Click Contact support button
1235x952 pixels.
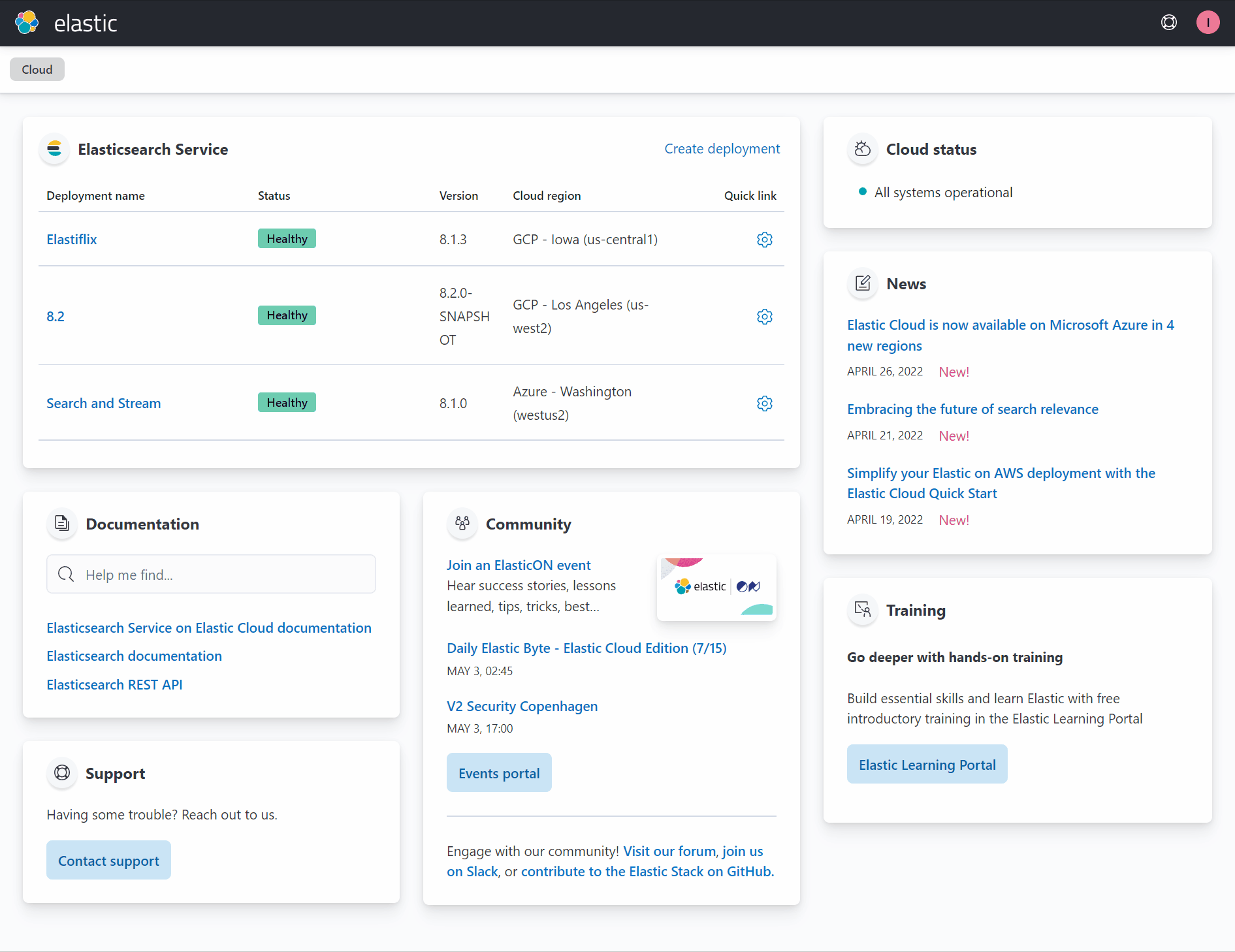[108, 861]
